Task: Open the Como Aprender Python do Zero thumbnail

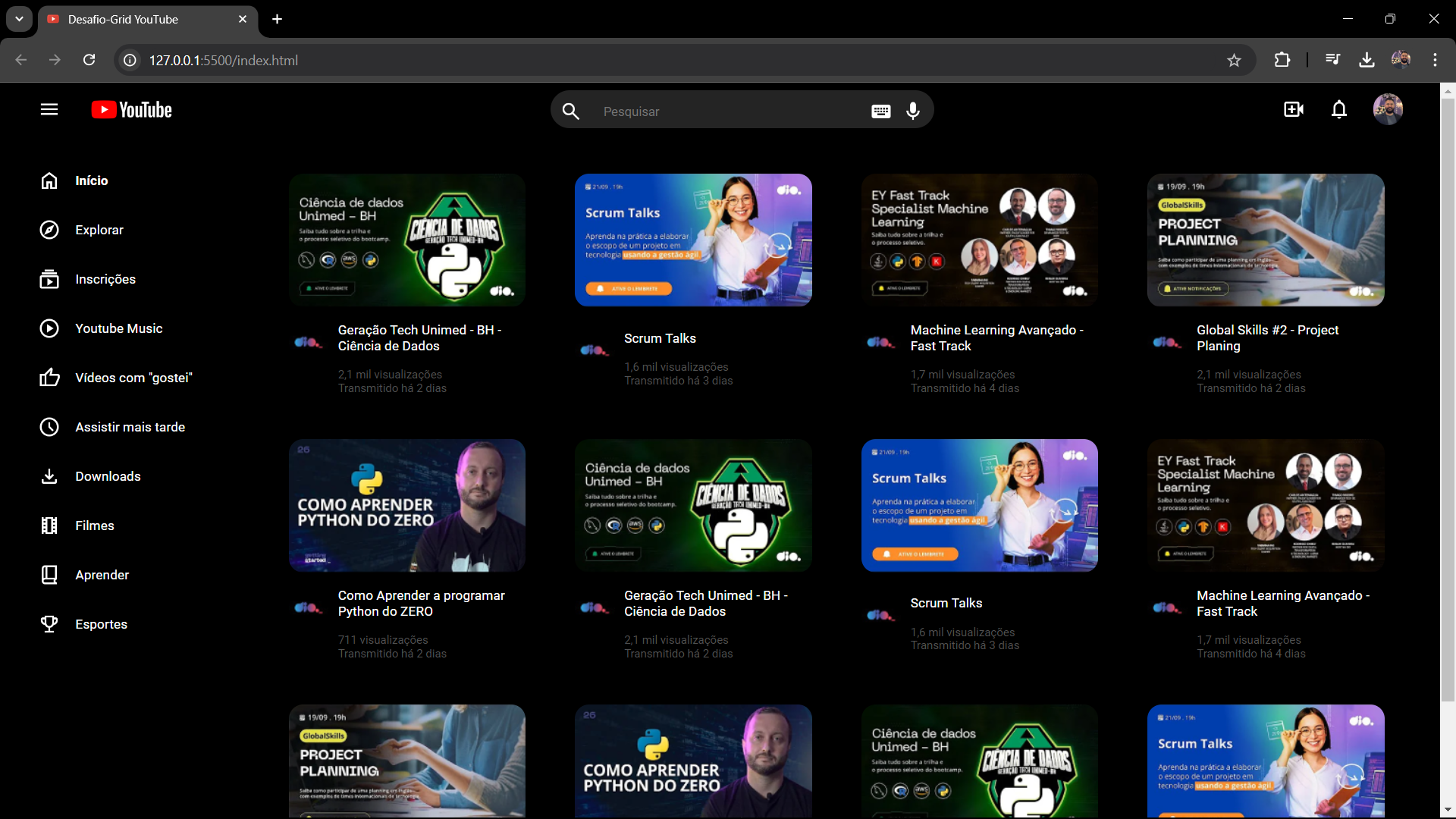Action: (406, 505)
